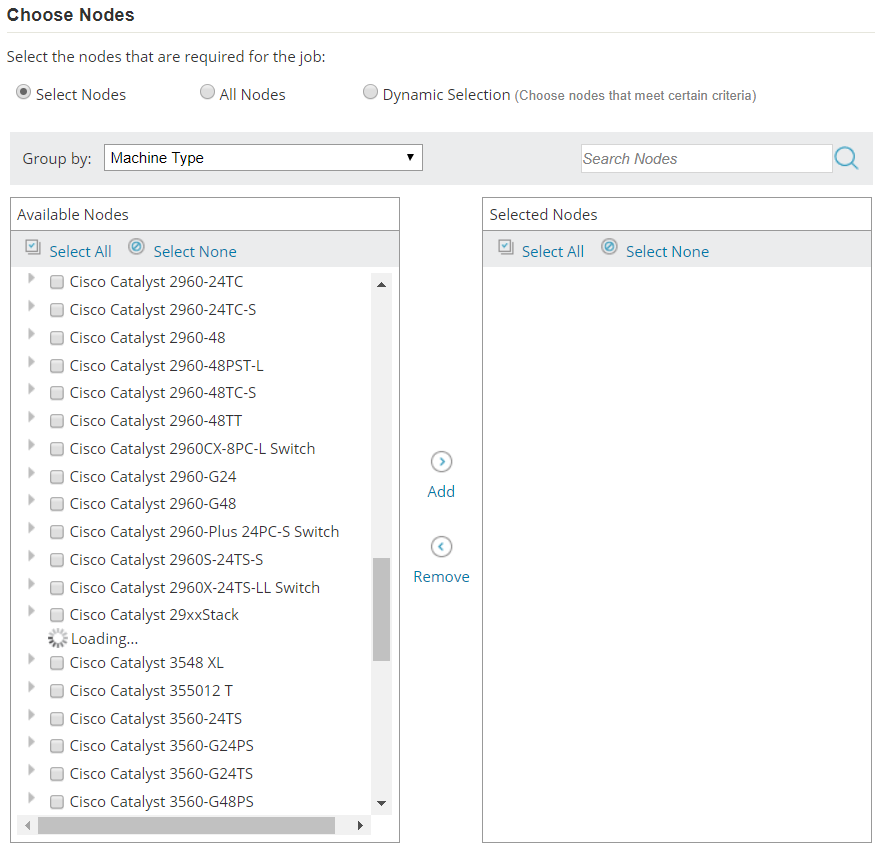Open the Group by Machine Type dropdown

click(263, 158)
